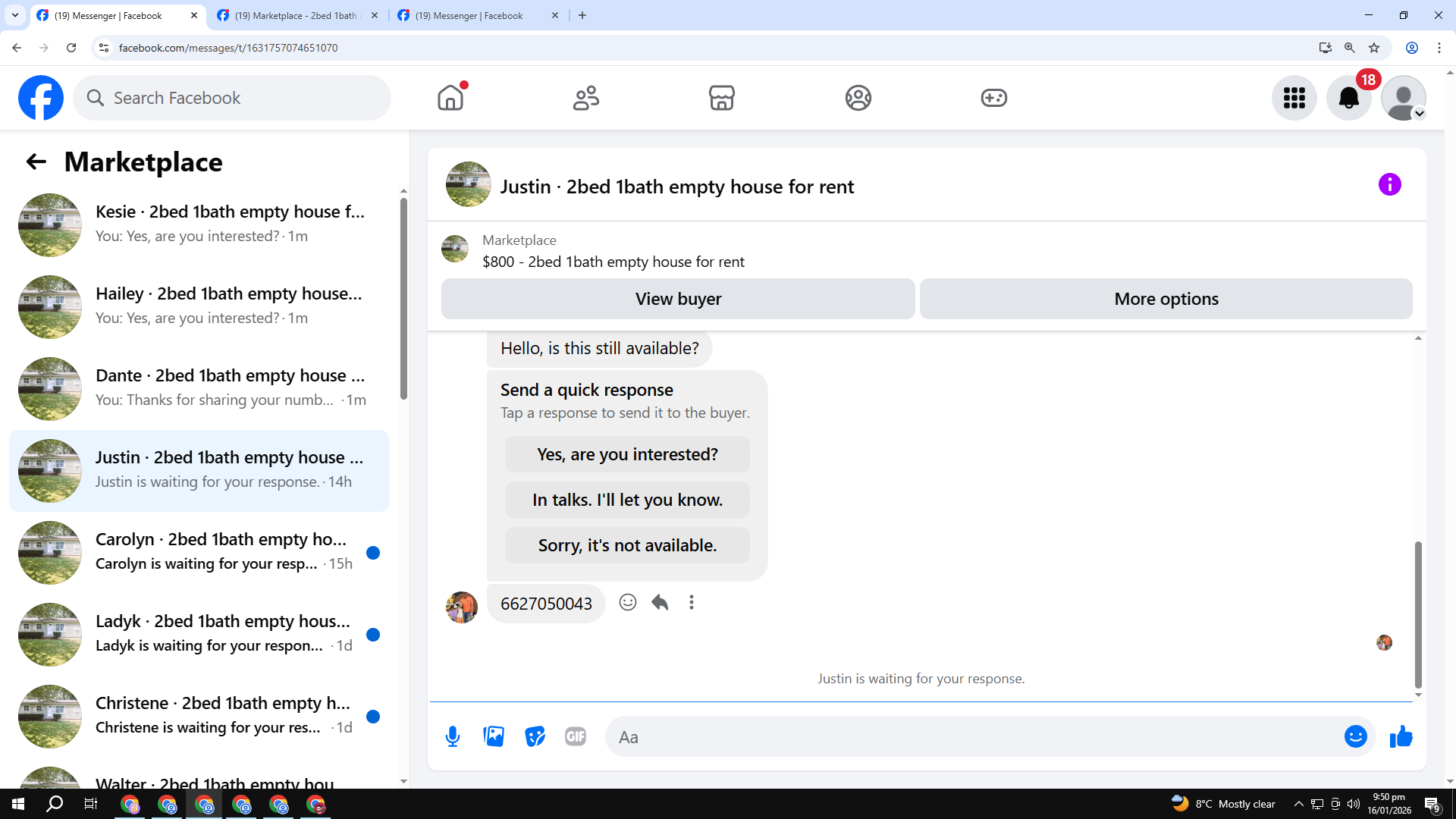Open the Gaming icon in top bar
This screenshot has width=1456, height=819.
(993, 98)
